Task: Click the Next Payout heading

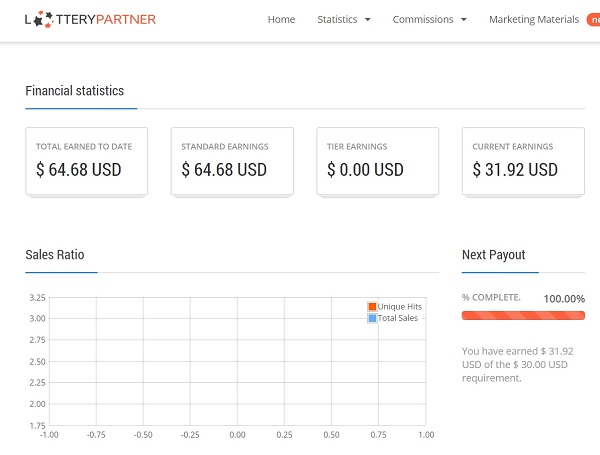Action: tap(494, 255)
